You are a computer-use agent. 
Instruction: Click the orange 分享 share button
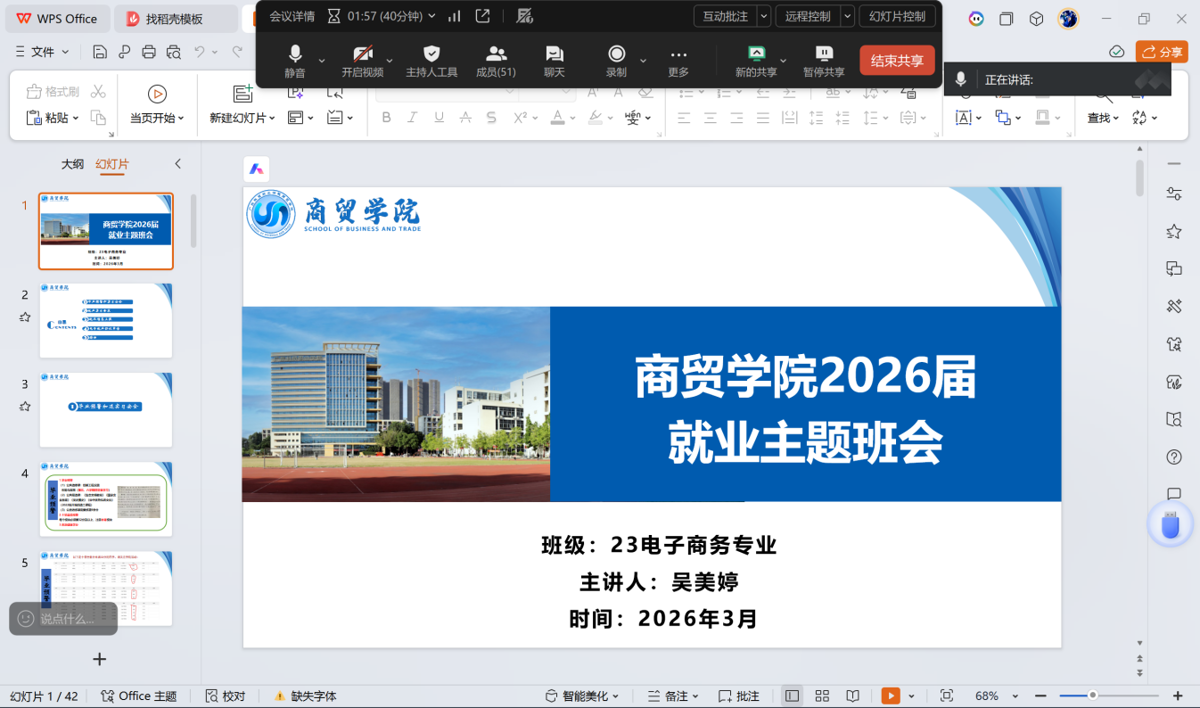pyautogui.click(x=1162, y=52)
